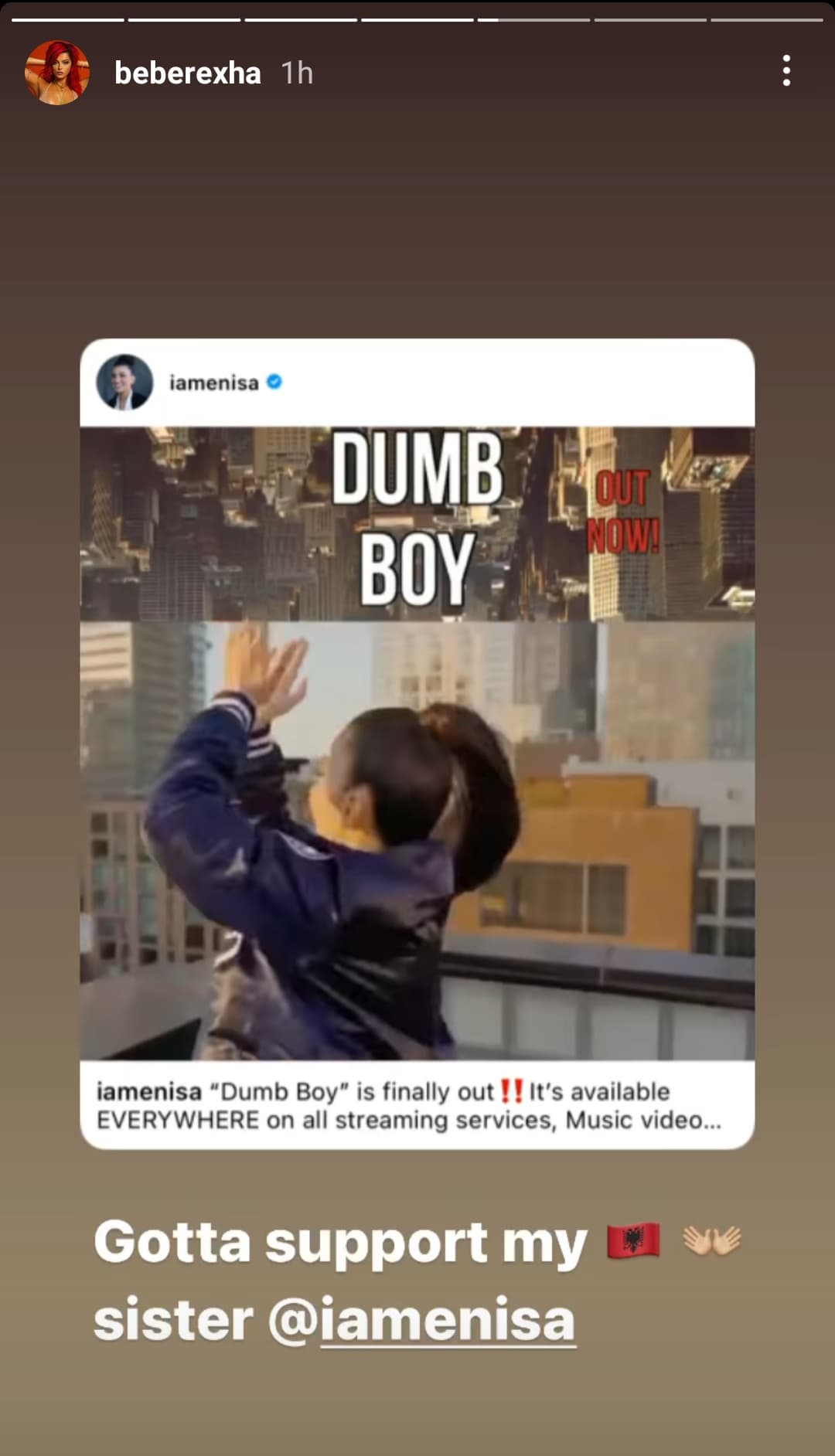Tap iamenisa avatar in shared post
Screen dimensions: 835x1456
click(x=124, y=383)
